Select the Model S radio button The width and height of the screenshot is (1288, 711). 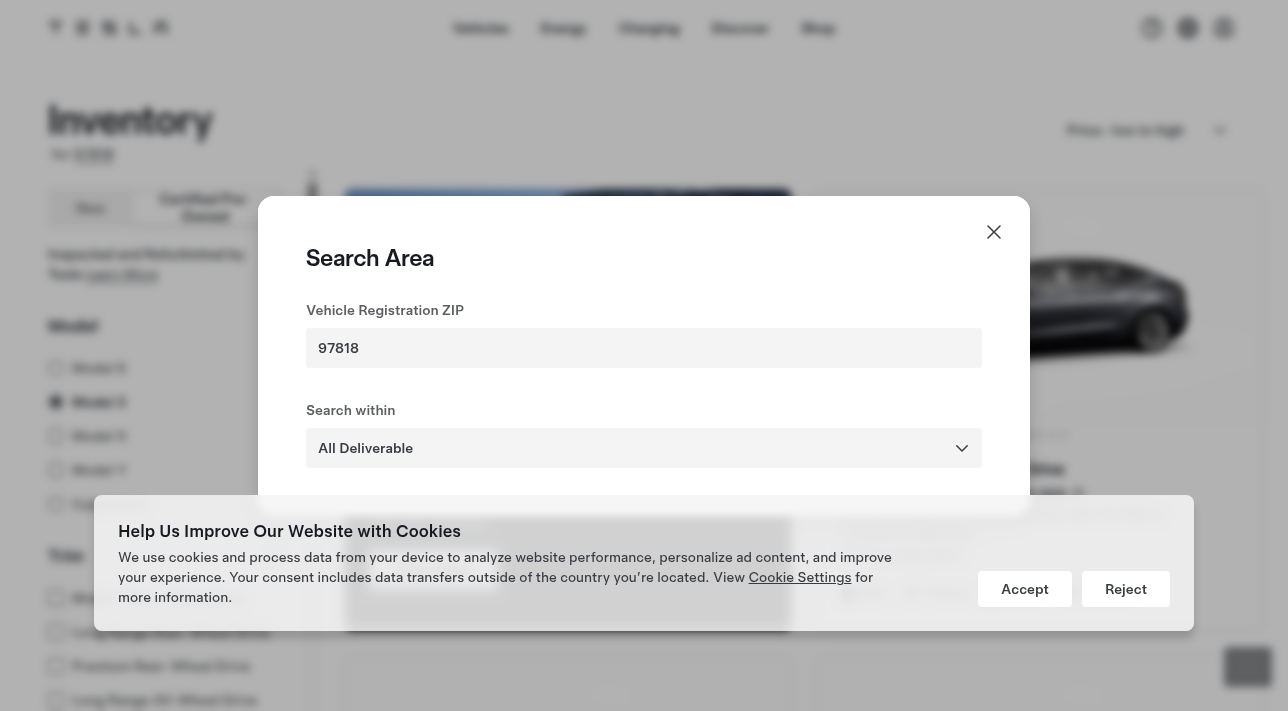(56, 368)
